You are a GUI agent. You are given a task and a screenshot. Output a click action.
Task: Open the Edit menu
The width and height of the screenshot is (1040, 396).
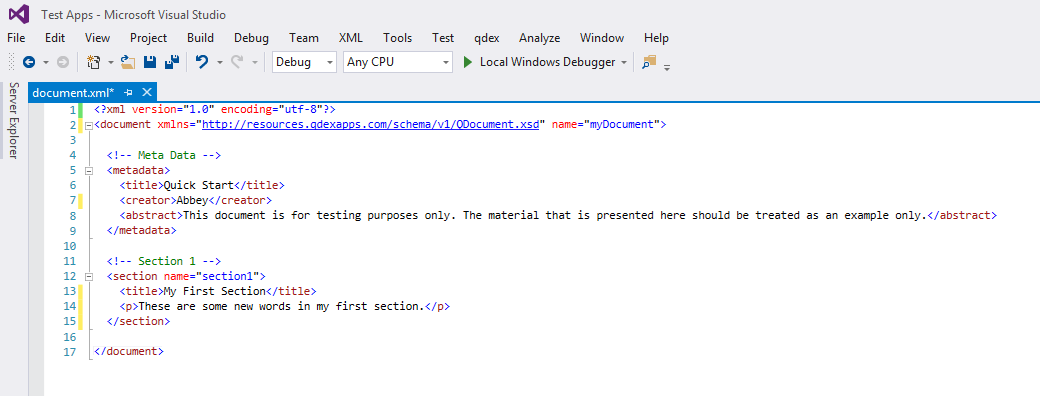(55, 38)
